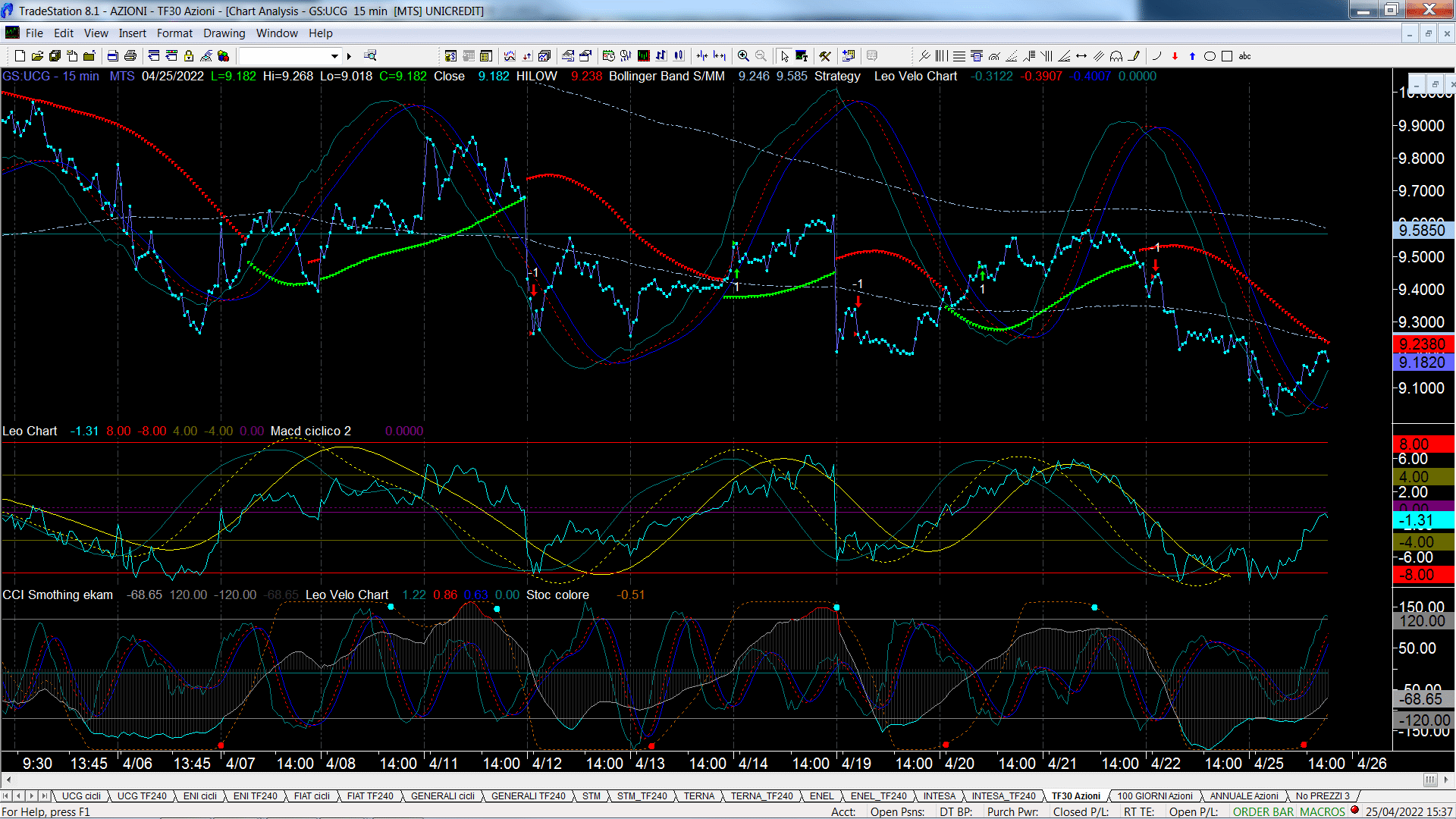
Task: Click the colored cubes icon in toolbar
Action: (x=223, y=56)
